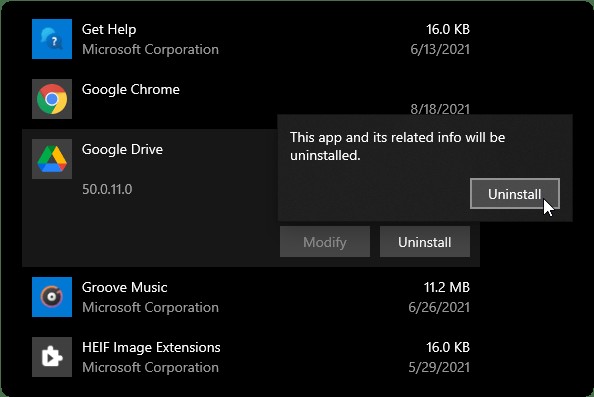Select the Google Chrome app name
This screenshot has width=594, height=397.
click(x=131, y=89)
